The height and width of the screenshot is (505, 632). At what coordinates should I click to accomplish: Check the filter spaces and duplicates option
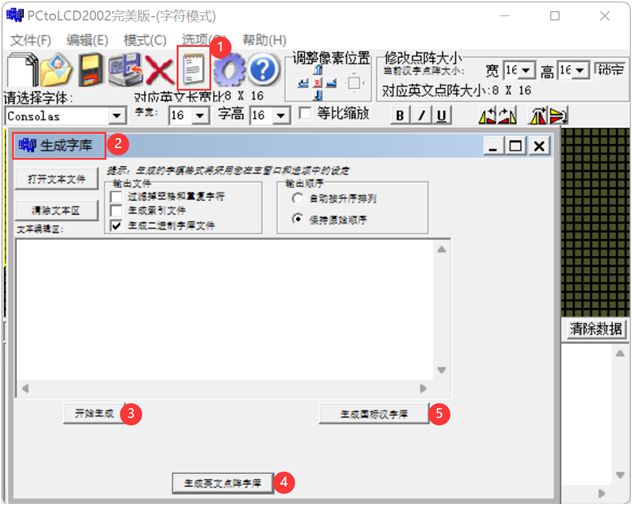tap(116, 197)
